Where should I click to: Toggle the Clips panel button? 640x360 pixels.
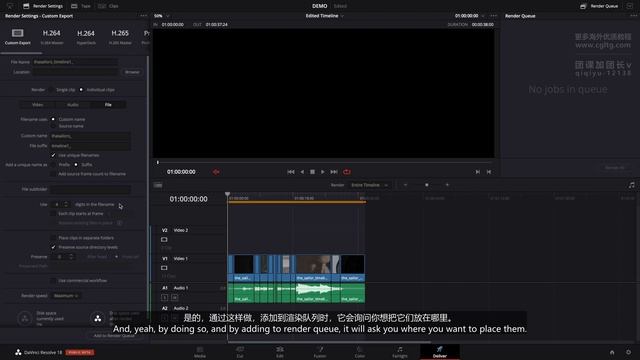109,6
